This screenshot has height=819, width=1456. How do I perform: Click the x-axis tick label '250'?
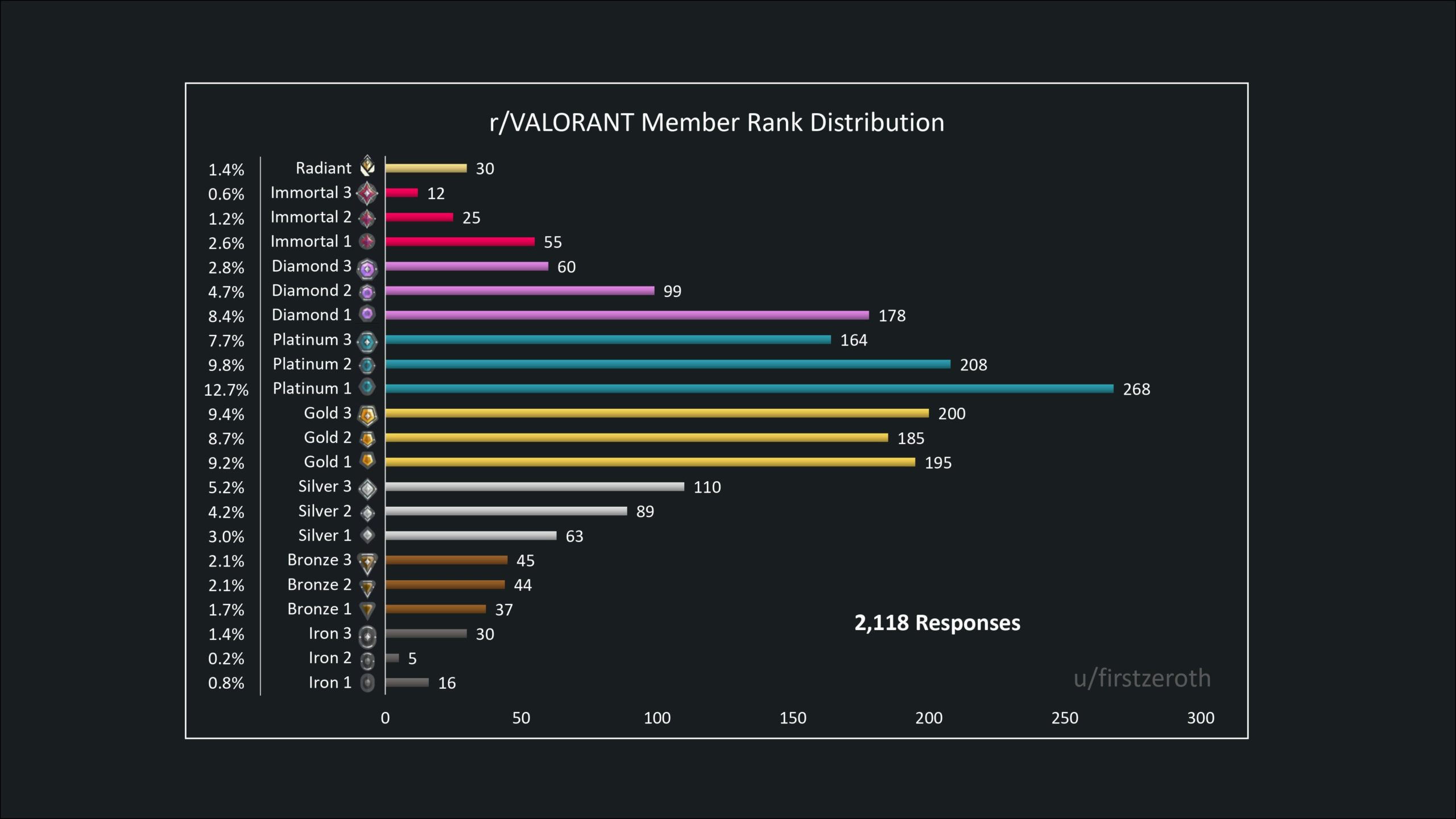click(1065, 718)
